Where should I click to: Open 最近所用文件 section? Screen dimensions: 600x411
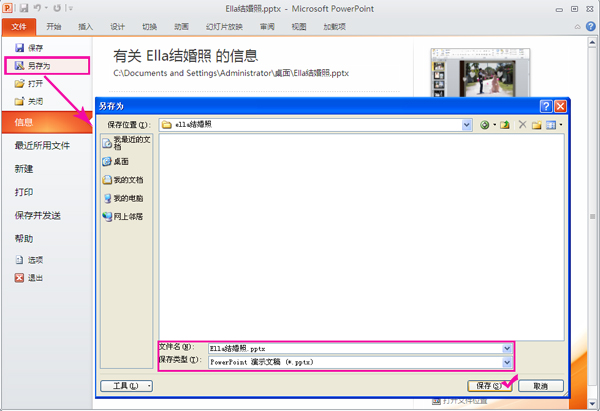click(42, 145)
